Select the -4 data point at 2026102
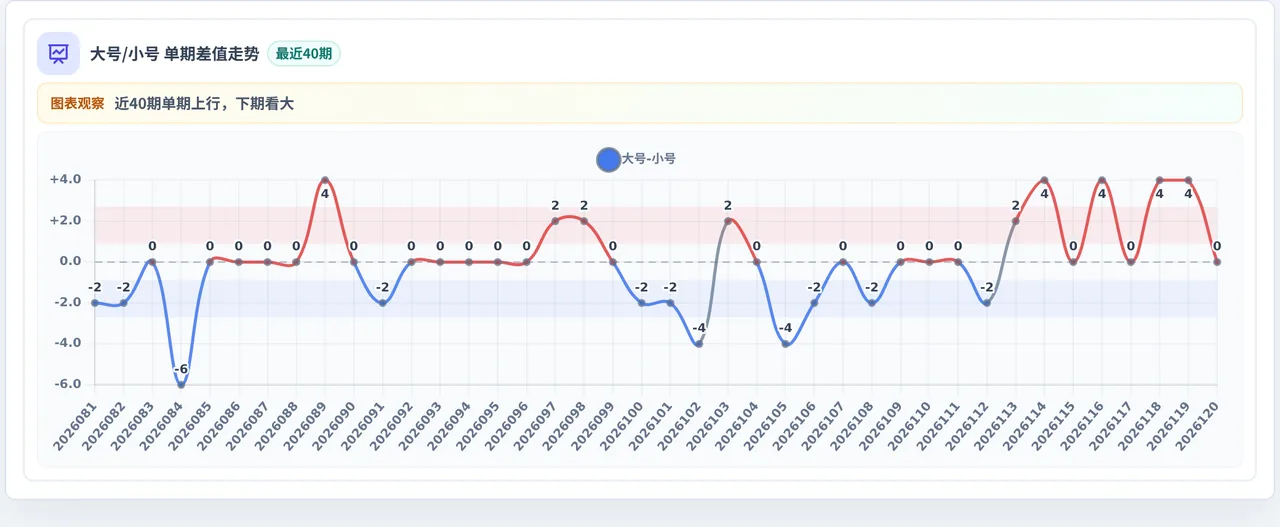This screenshot has height=527, width=1280. click(699, 344)
